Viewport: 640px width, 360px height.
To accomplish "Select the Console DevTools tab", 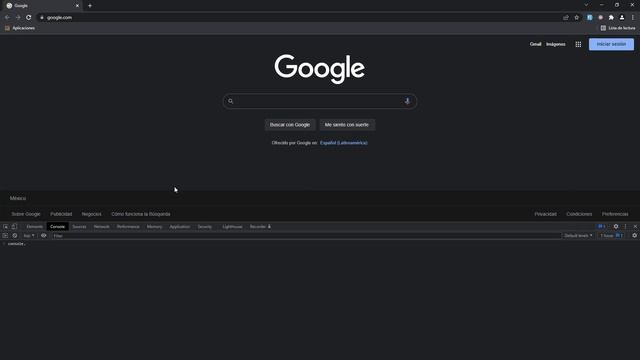I will coord(57,227).
